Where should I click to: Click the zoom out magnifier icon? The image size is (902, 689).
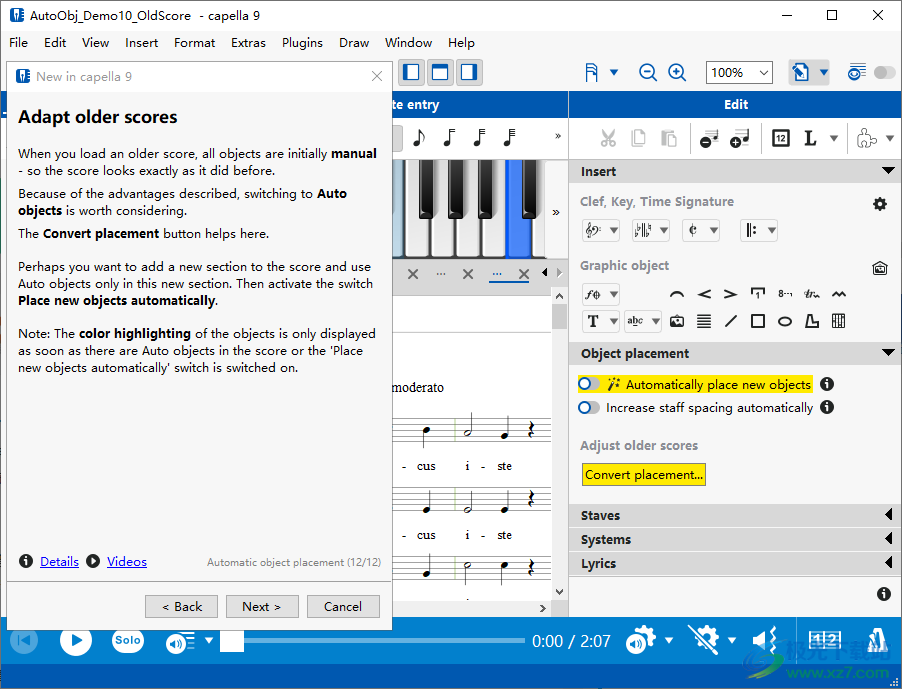[648, 72]
